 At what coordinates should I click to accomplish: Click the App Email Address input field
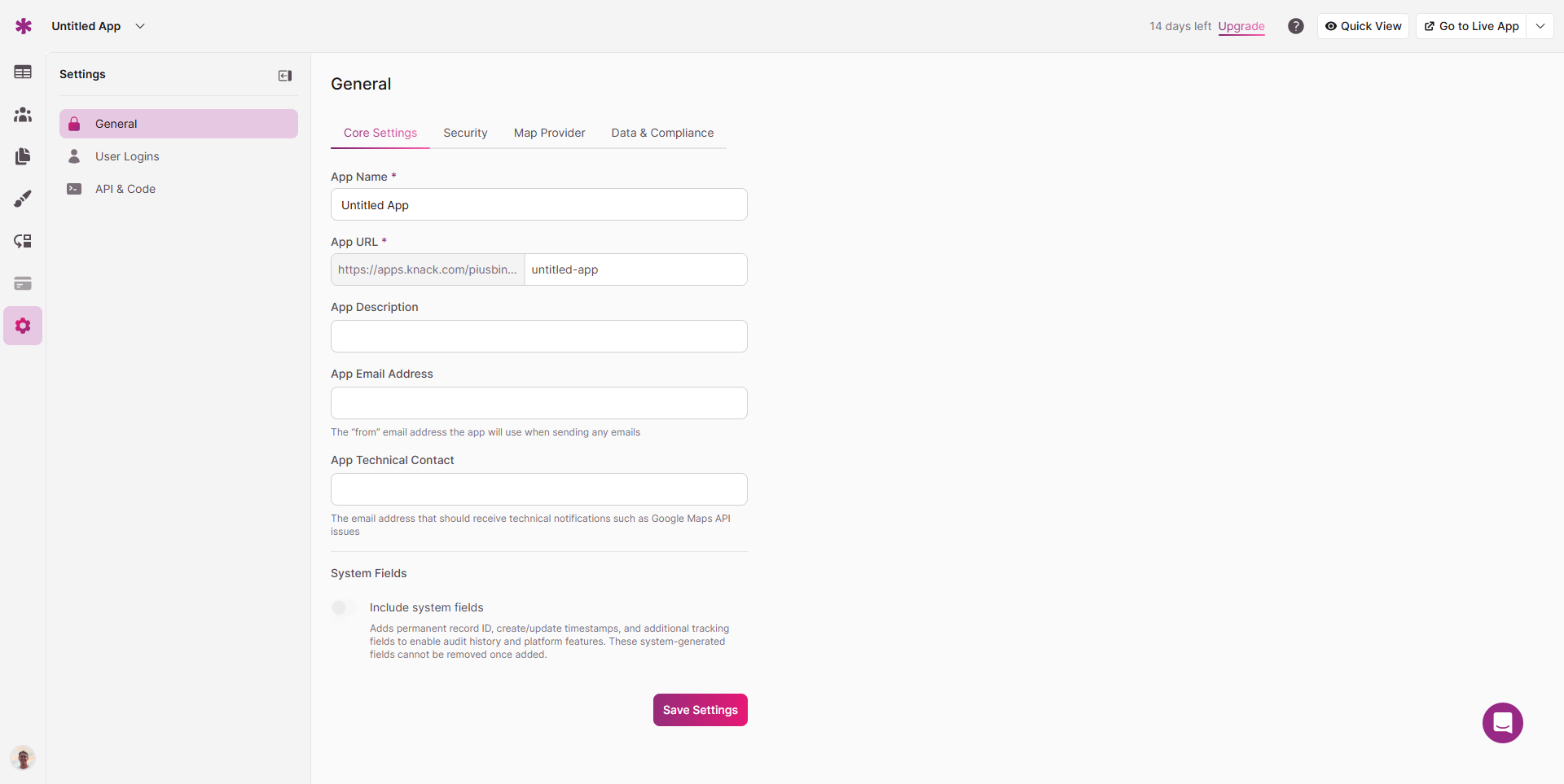(538, 403)
